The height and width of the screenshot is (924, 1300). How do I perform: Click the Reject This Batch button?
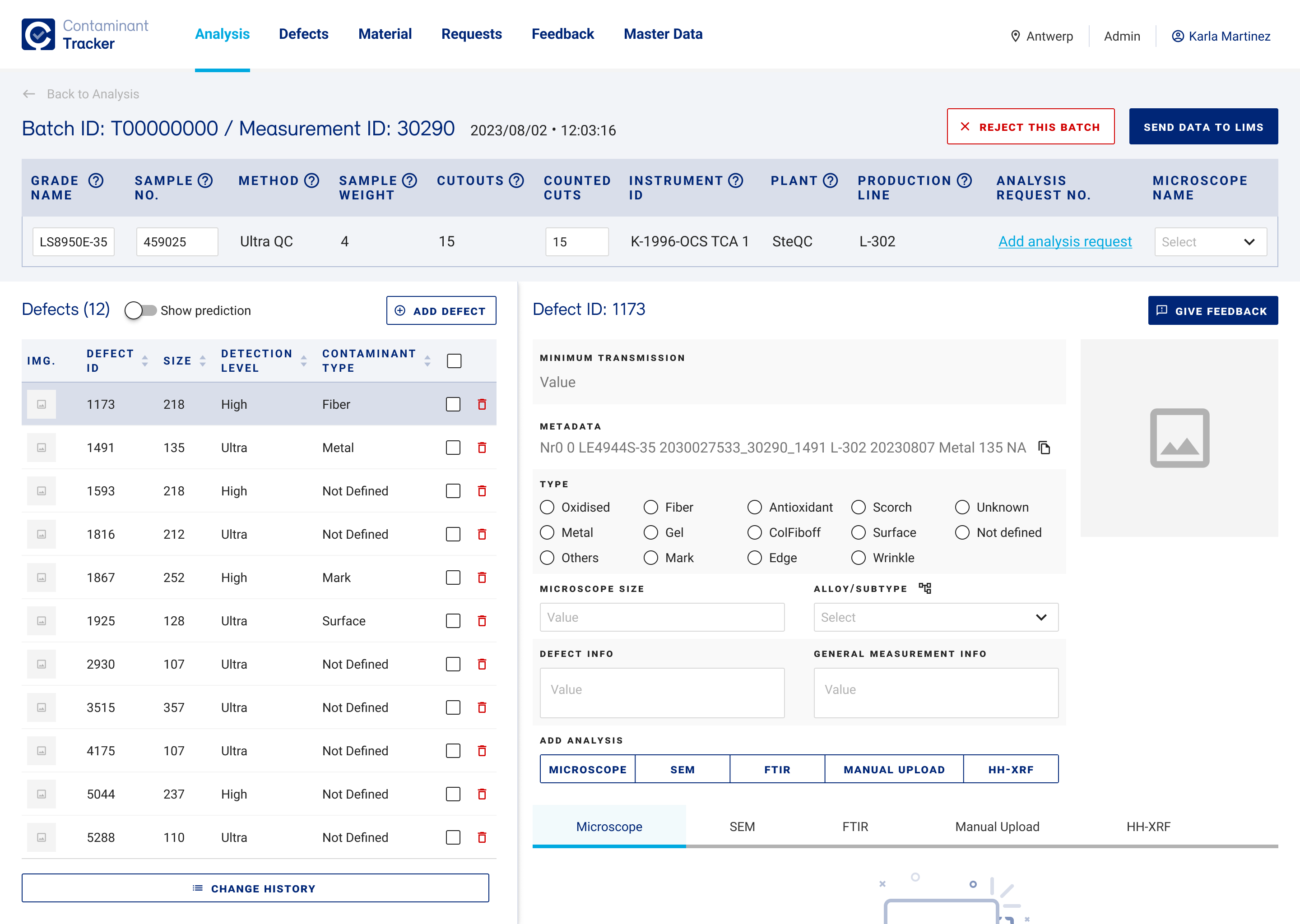pos(1030,126)
